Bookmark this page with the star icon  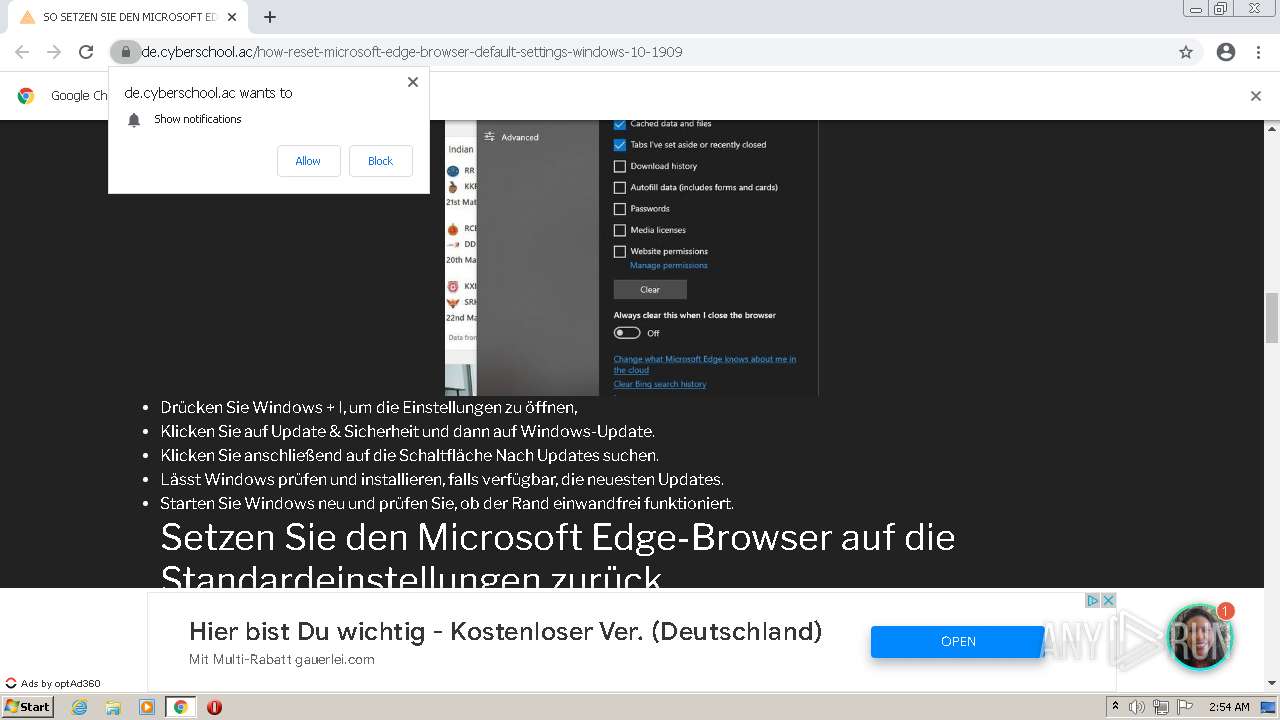tap(1186, 52)
